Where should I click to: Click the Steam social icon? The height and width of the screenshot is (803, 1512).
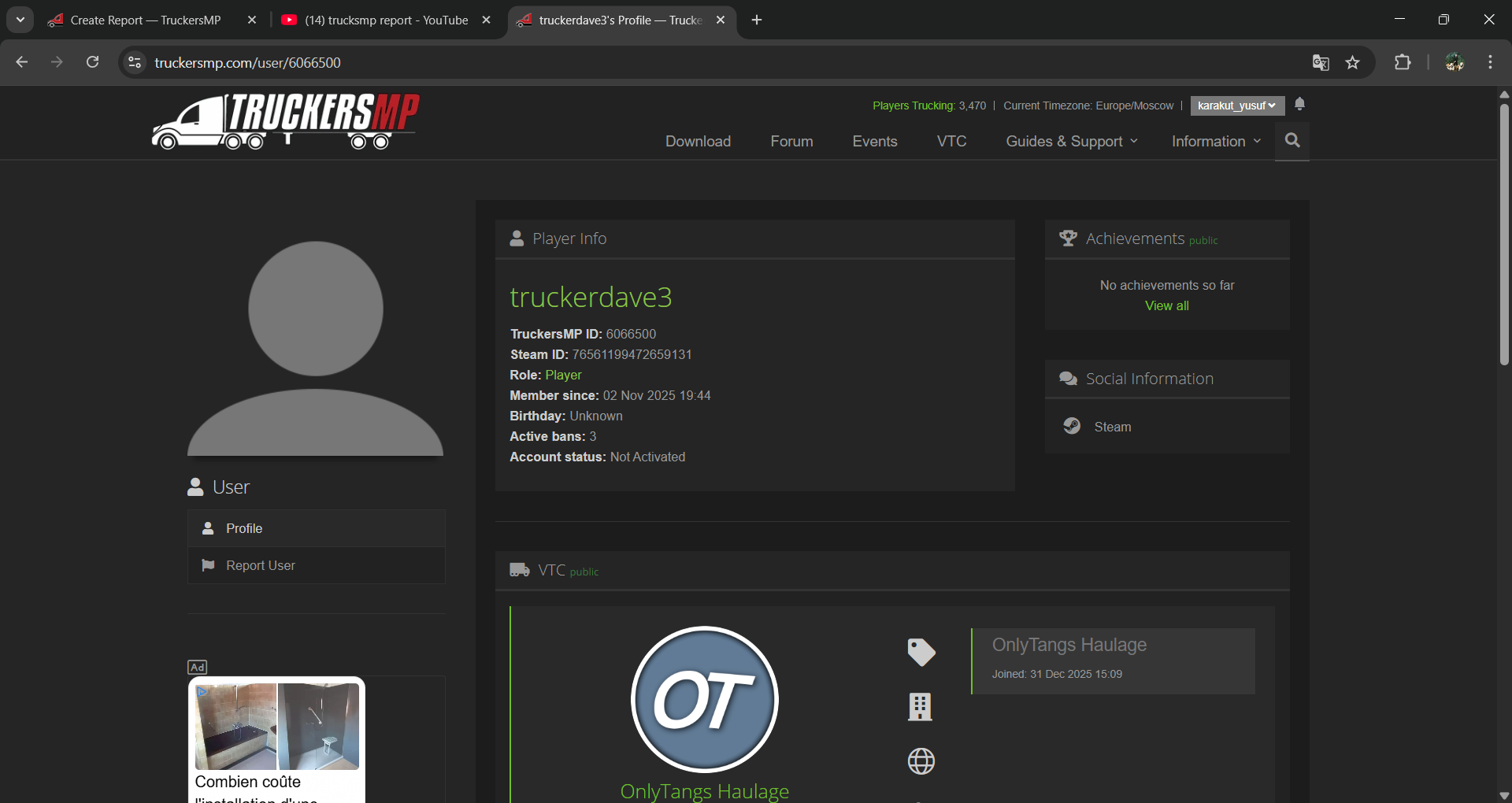[x=1072, y=426]
